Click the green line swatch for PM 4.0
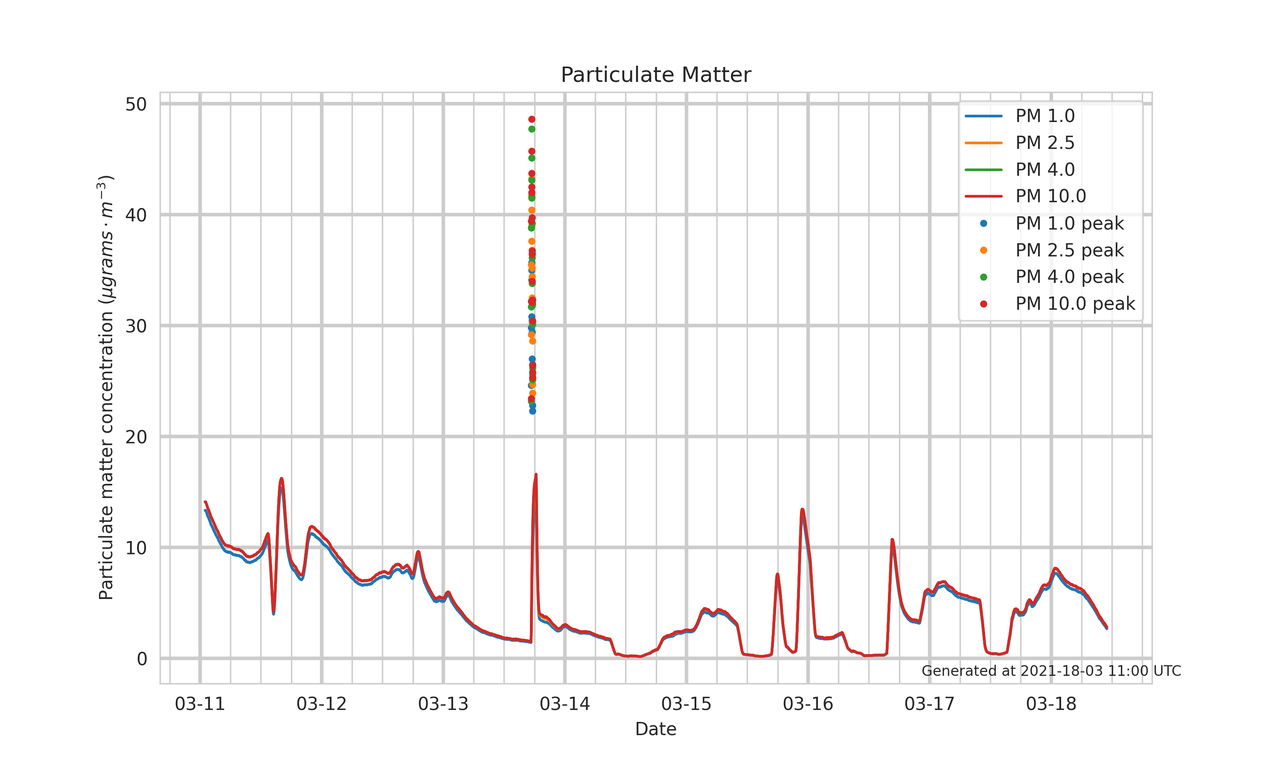Image resolution: width=1280 pixels, height=768 pixels. click(x=984, y=170)
